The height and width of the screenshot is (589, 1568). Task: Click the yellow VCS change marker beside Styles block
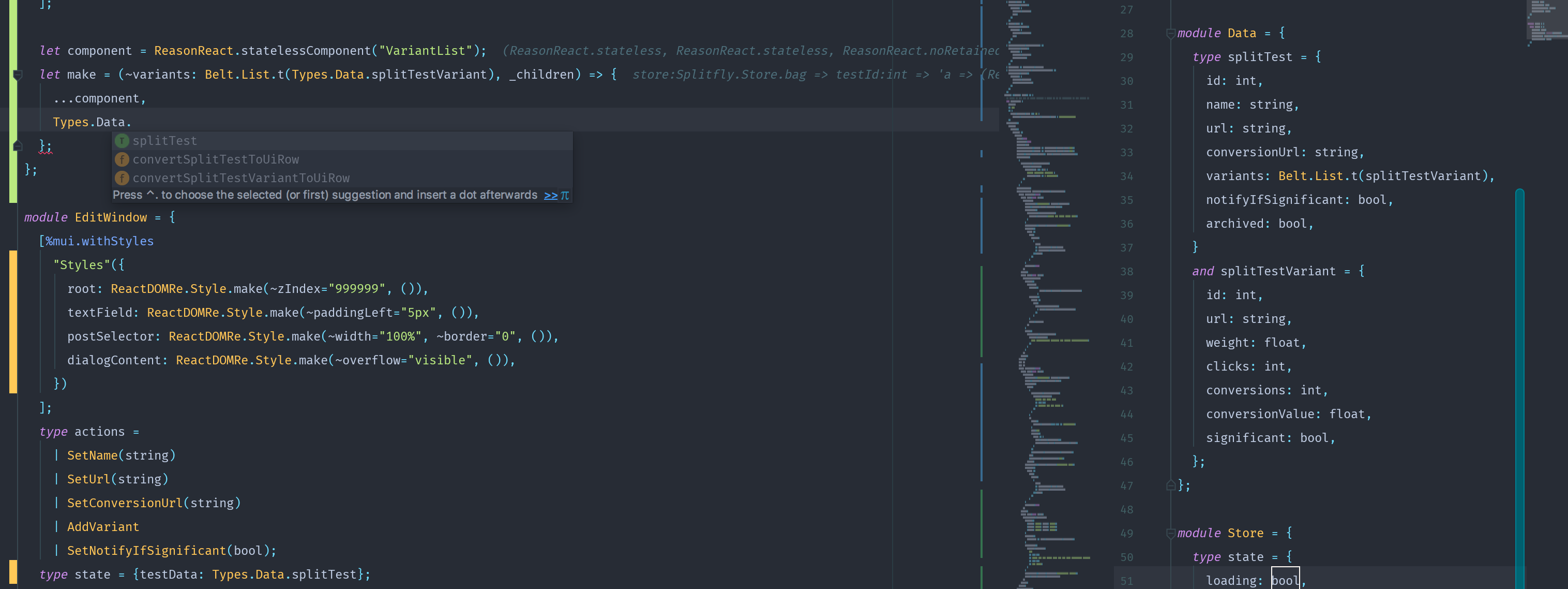click(x=13, y=323)
